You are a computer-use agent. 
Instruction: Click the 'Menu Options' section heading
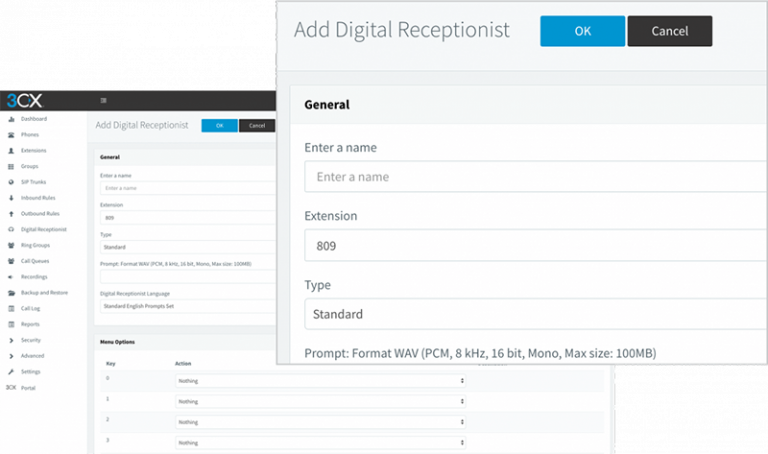(117, 342)
